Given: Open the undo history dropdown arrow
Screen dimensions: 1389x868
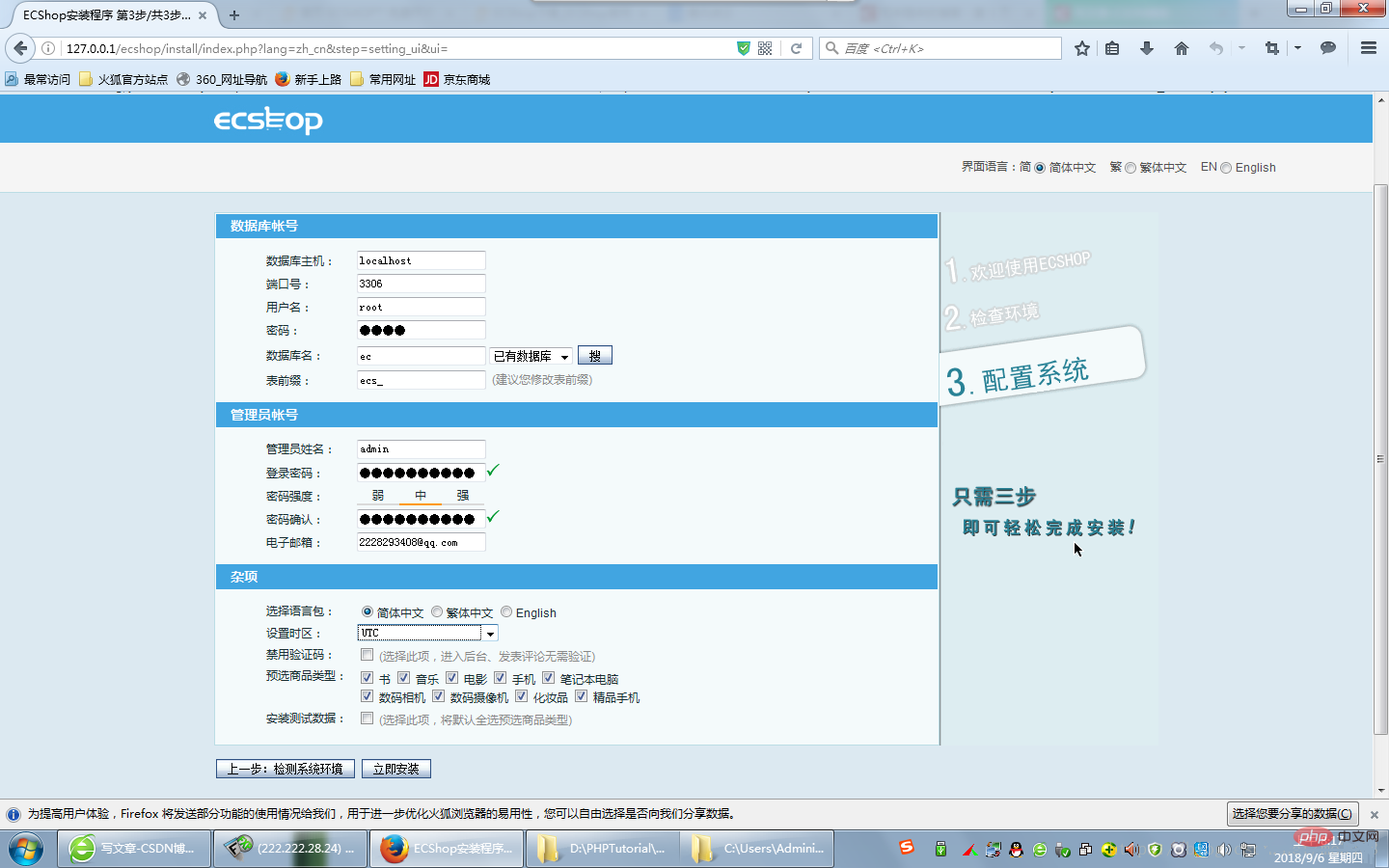Looking at the screenshot, I should (x=1241, y=48).
